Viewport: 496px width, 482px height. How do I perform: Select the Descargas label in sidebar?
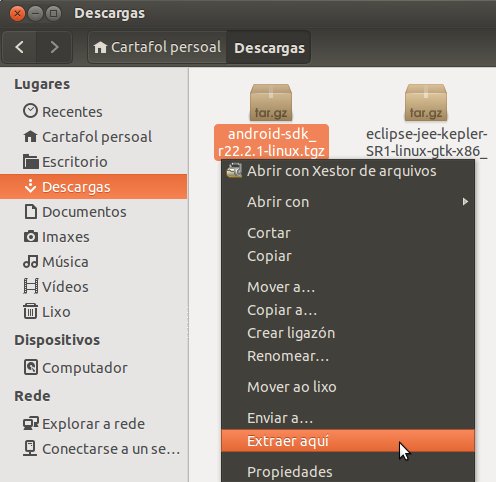coord(76,187)
